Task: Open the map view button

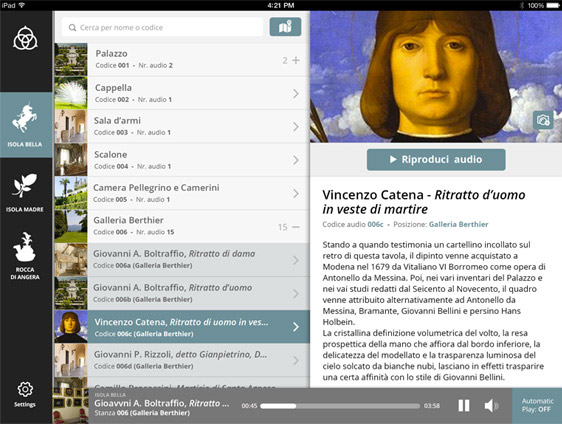Action: 285,27
